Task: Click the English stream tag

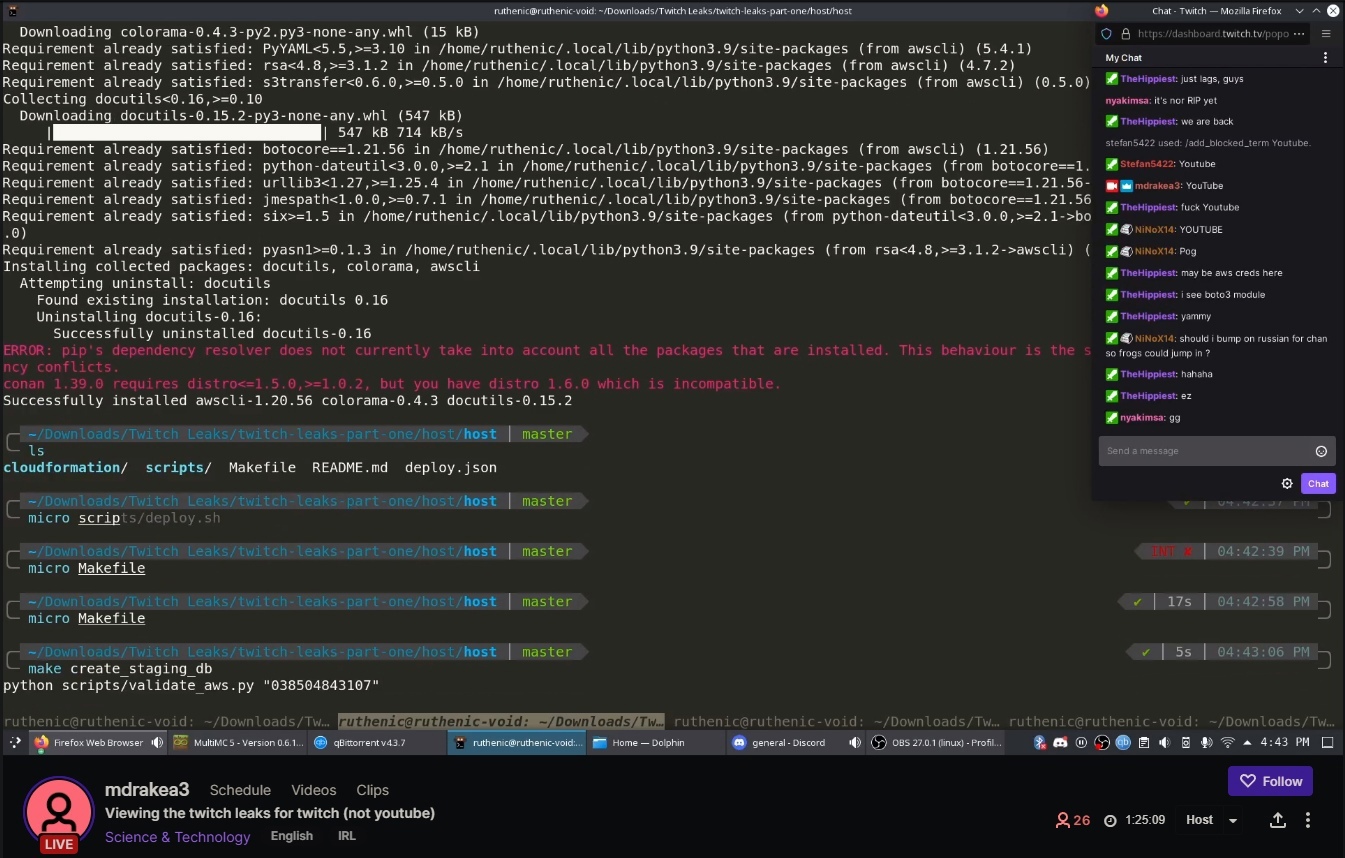Action: [292, 836]
